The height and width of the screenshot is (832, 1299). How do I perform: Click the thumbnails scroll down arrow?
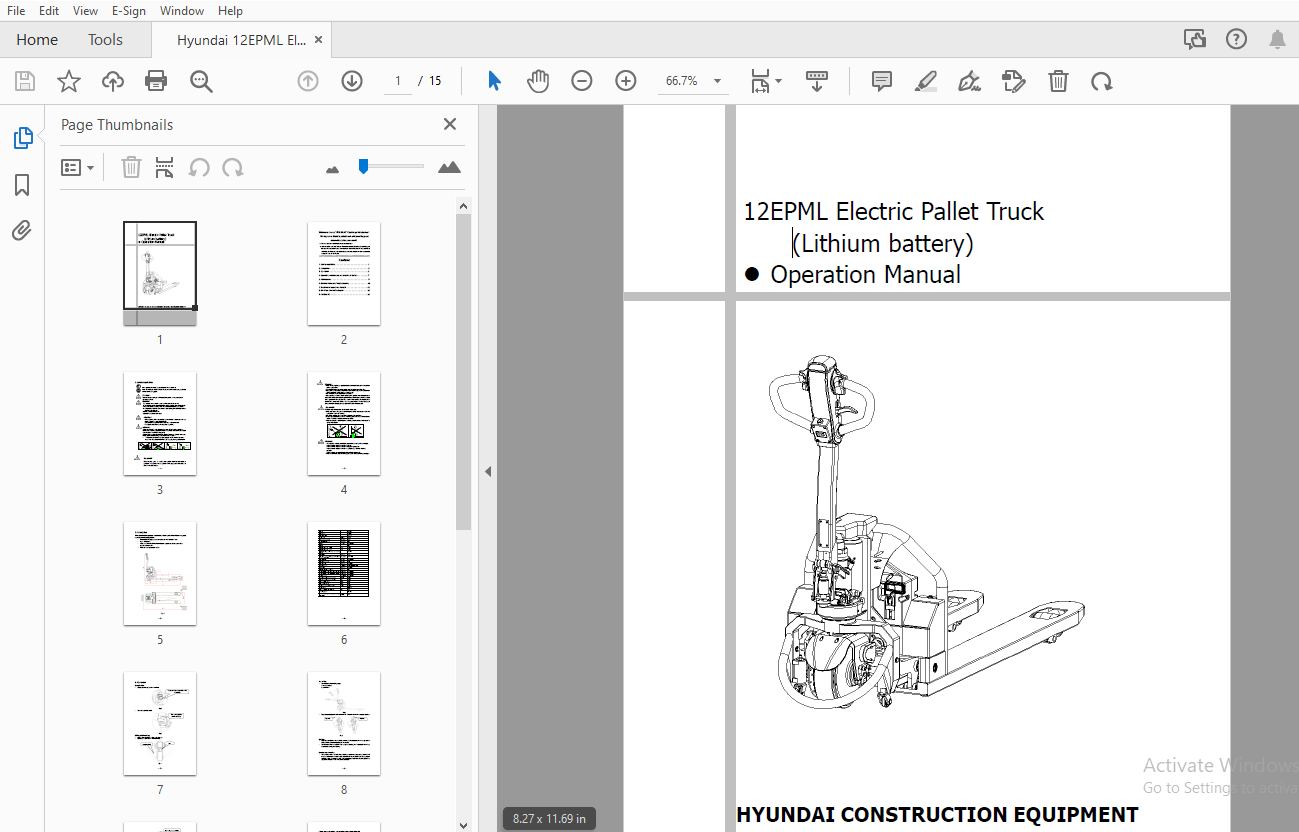[463, 825]
